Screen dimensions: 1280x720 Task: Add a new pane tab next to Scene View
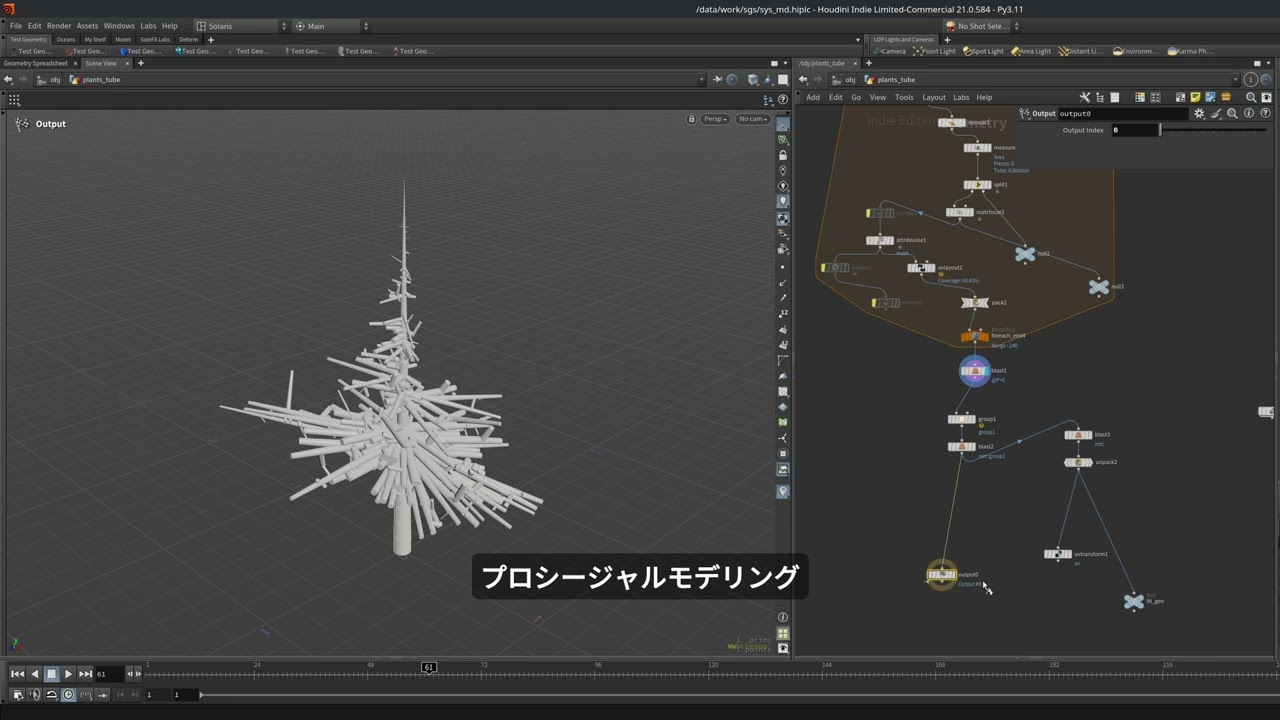point(140,63)
